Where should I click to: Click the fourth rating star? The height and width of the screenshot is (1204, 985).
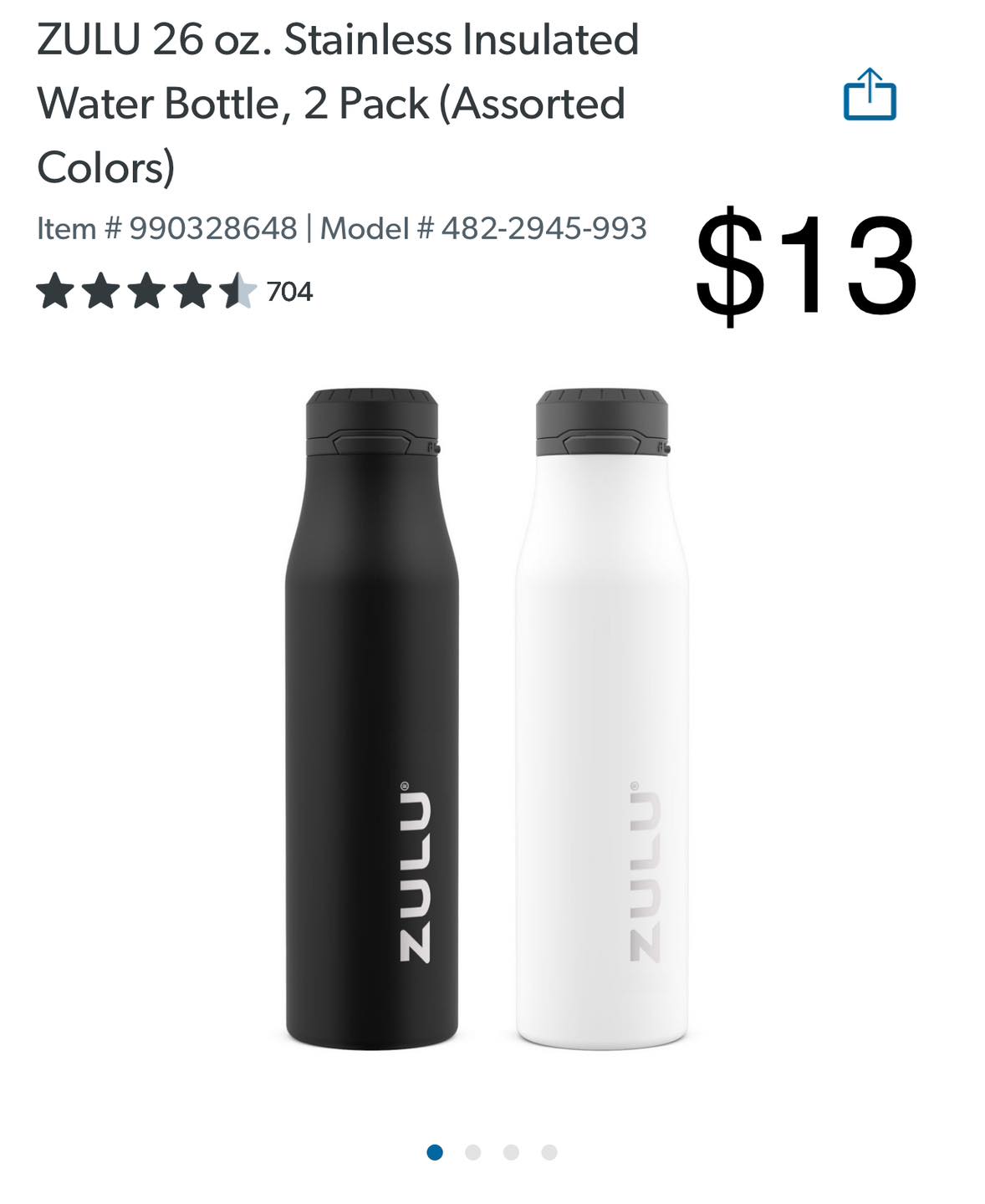click(193, 291)
